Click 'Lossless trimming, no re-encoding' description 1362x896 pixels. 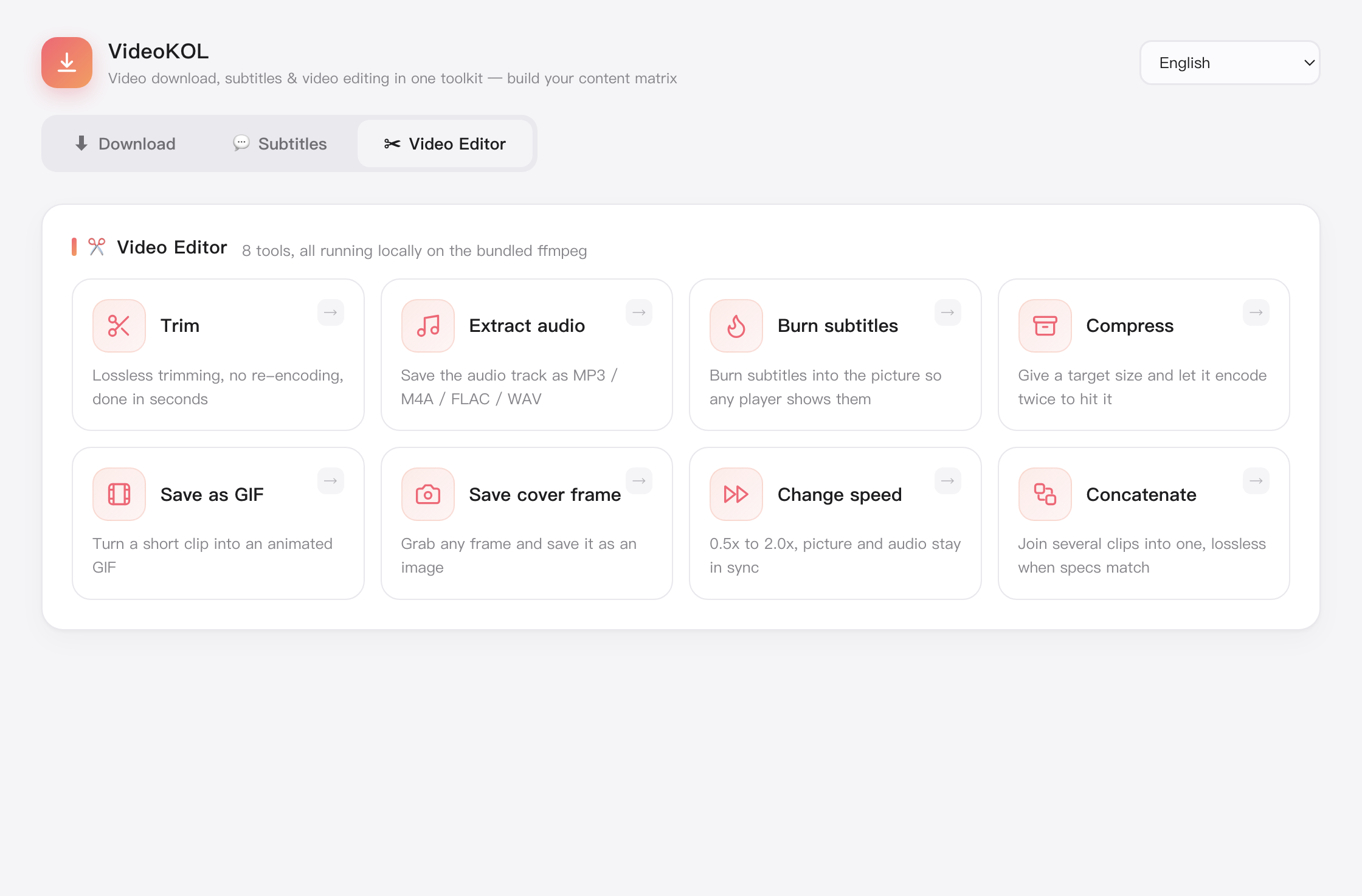(218, 387)
